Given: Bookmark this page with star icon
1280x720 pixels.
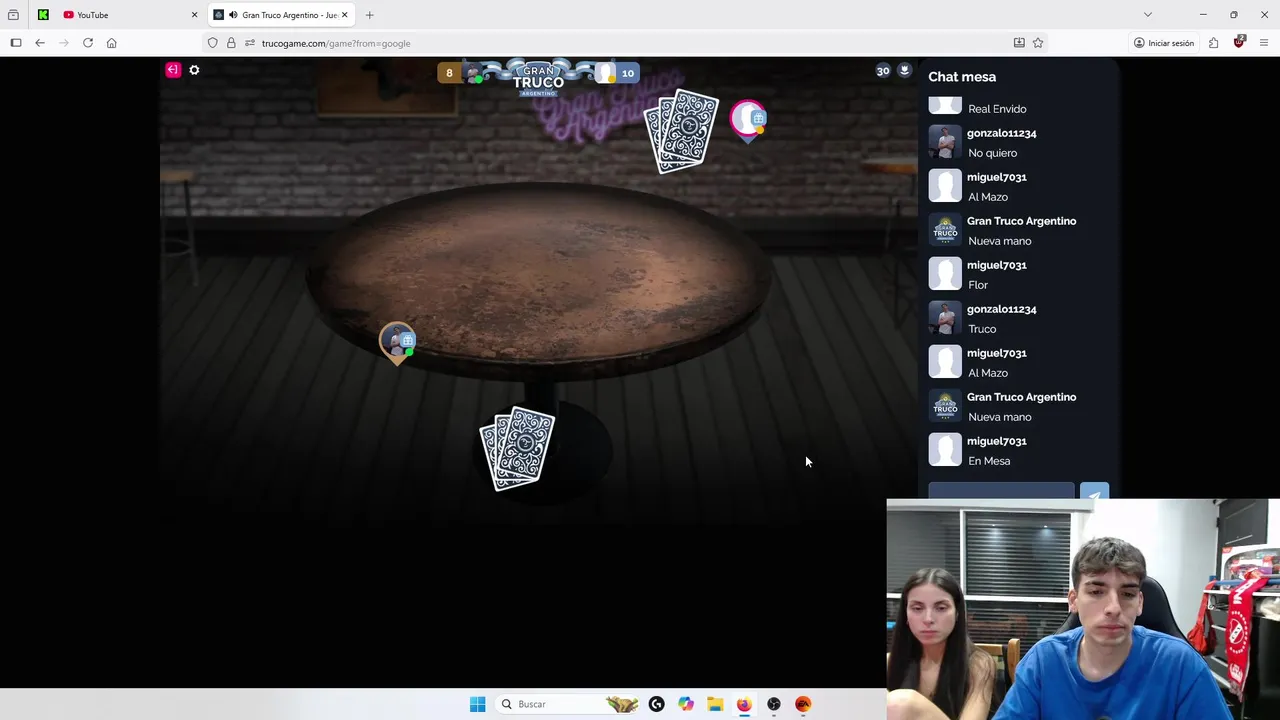Looking at the screenshot, I should pos(1038,43).
